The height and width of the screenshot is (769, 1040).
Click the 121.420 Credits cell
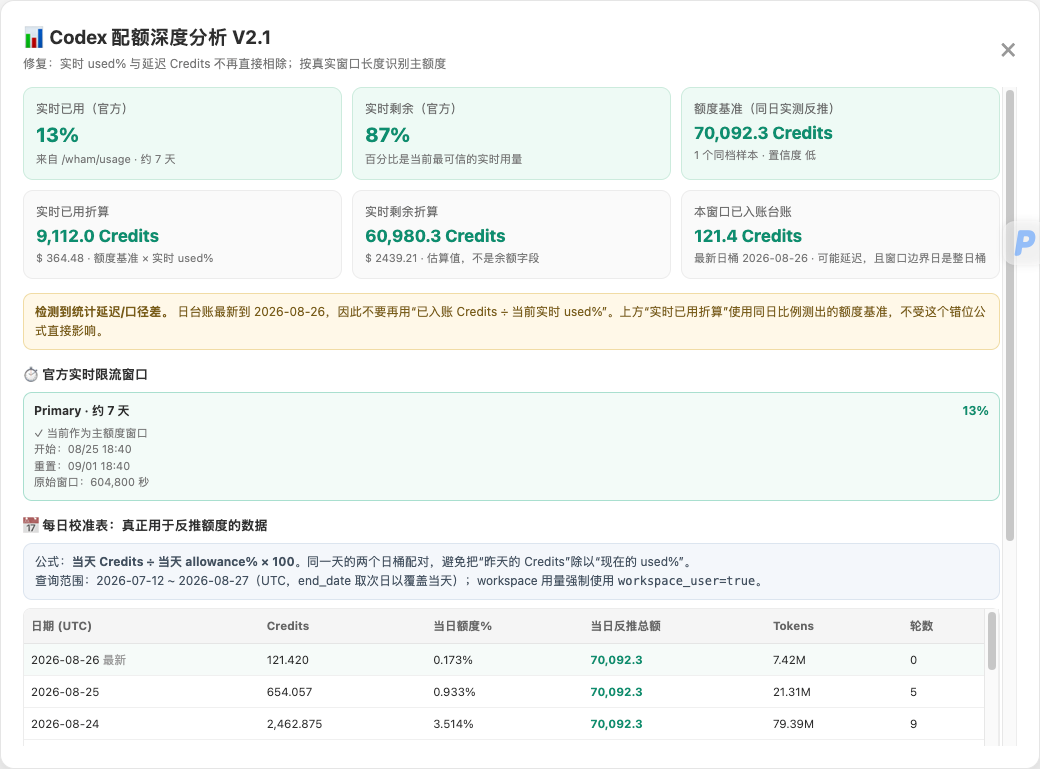coord(288,660)
